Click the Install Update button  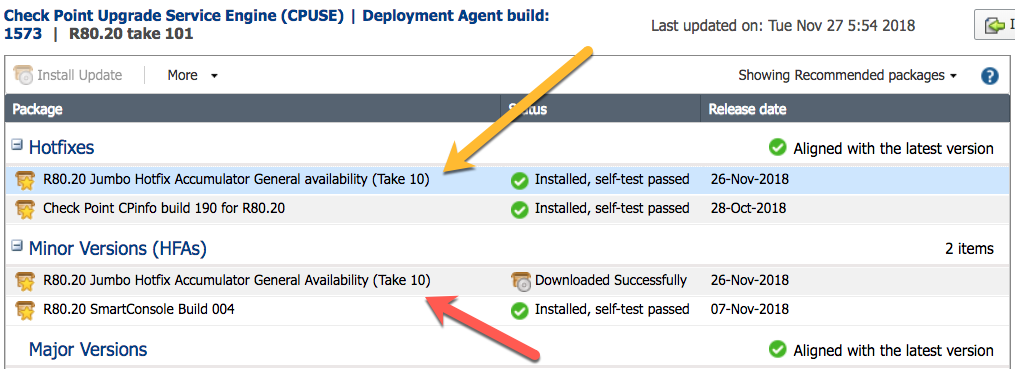pos(68,75)
